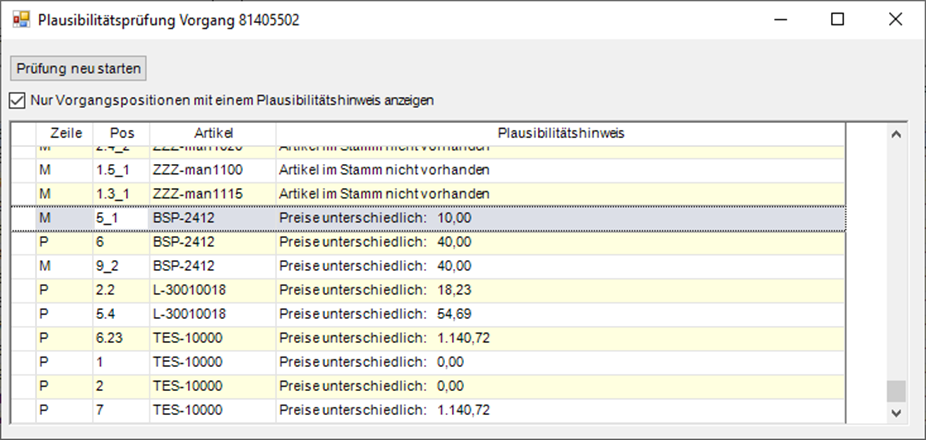Click the 'Prüfung neu starten' button

(78, 68)
